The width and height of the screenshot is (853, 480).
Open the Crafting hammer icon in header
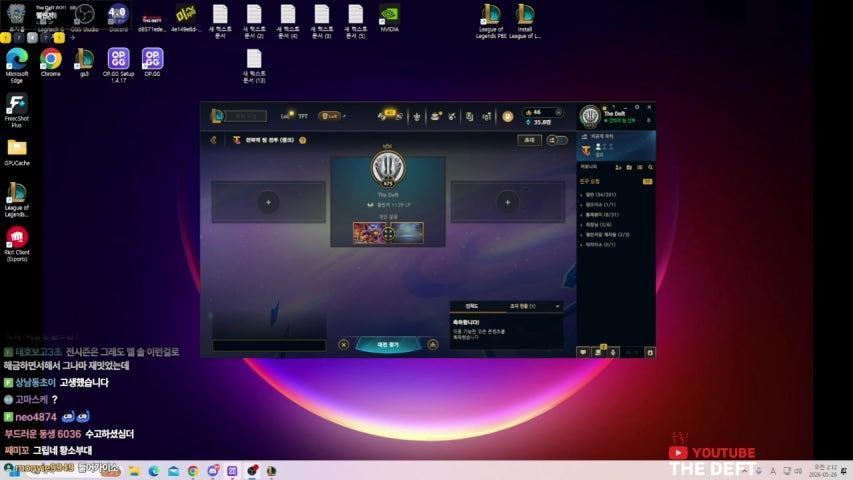point(452,116)
